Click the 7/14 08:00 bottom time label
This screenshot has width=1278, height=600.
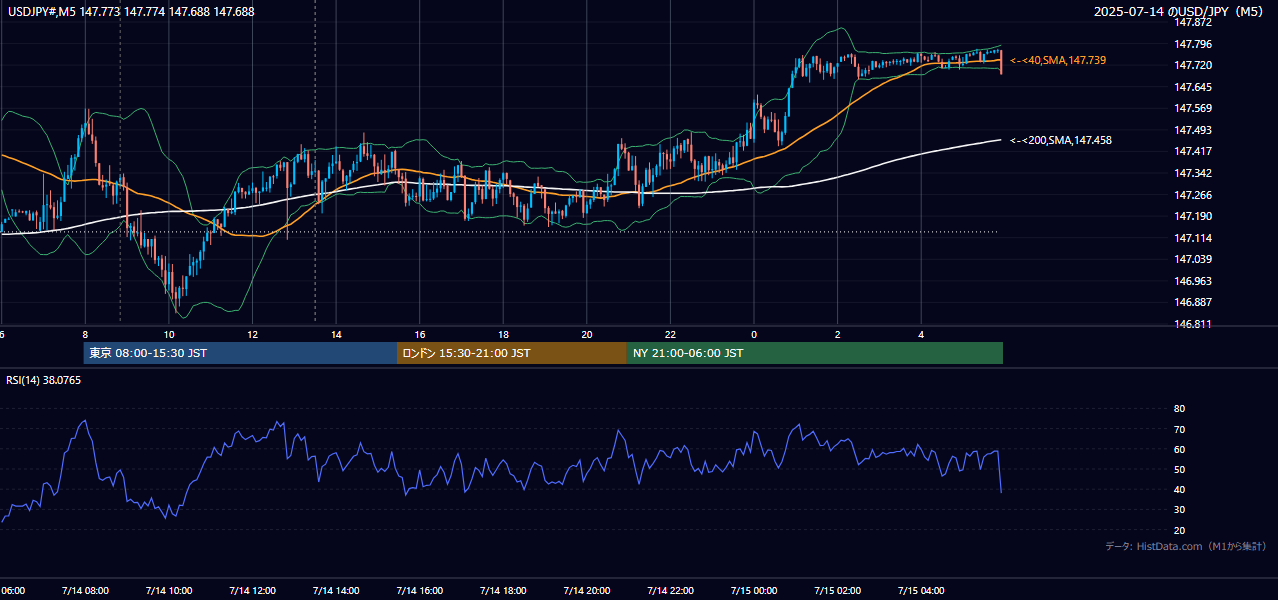pos(85,590)
